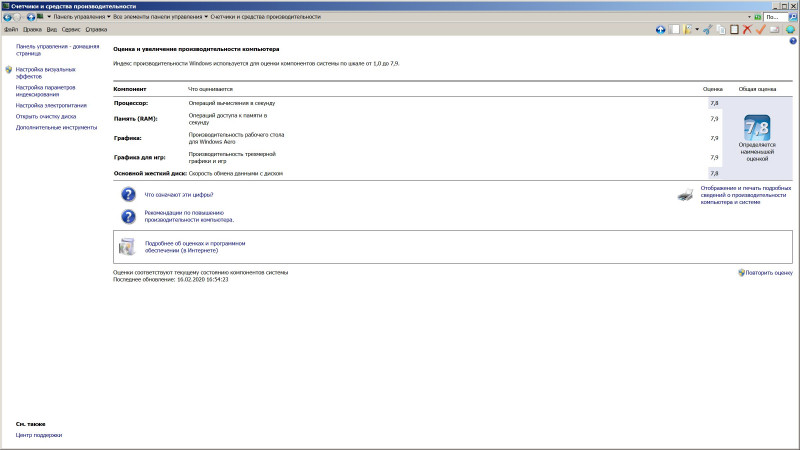Click detailed performance info print link
The width and height of the screenshot is (800, 450).
point(745,195)
